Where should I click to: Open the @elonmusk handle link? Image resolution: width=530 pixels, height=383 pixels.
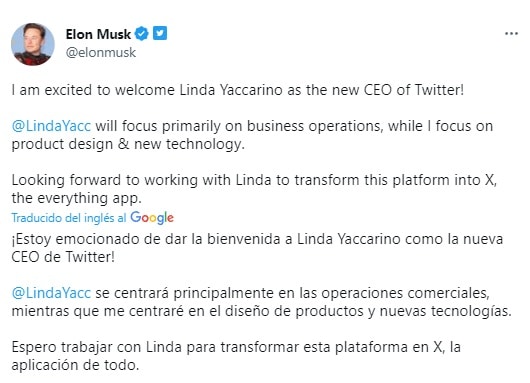click(x=101, y=52)
